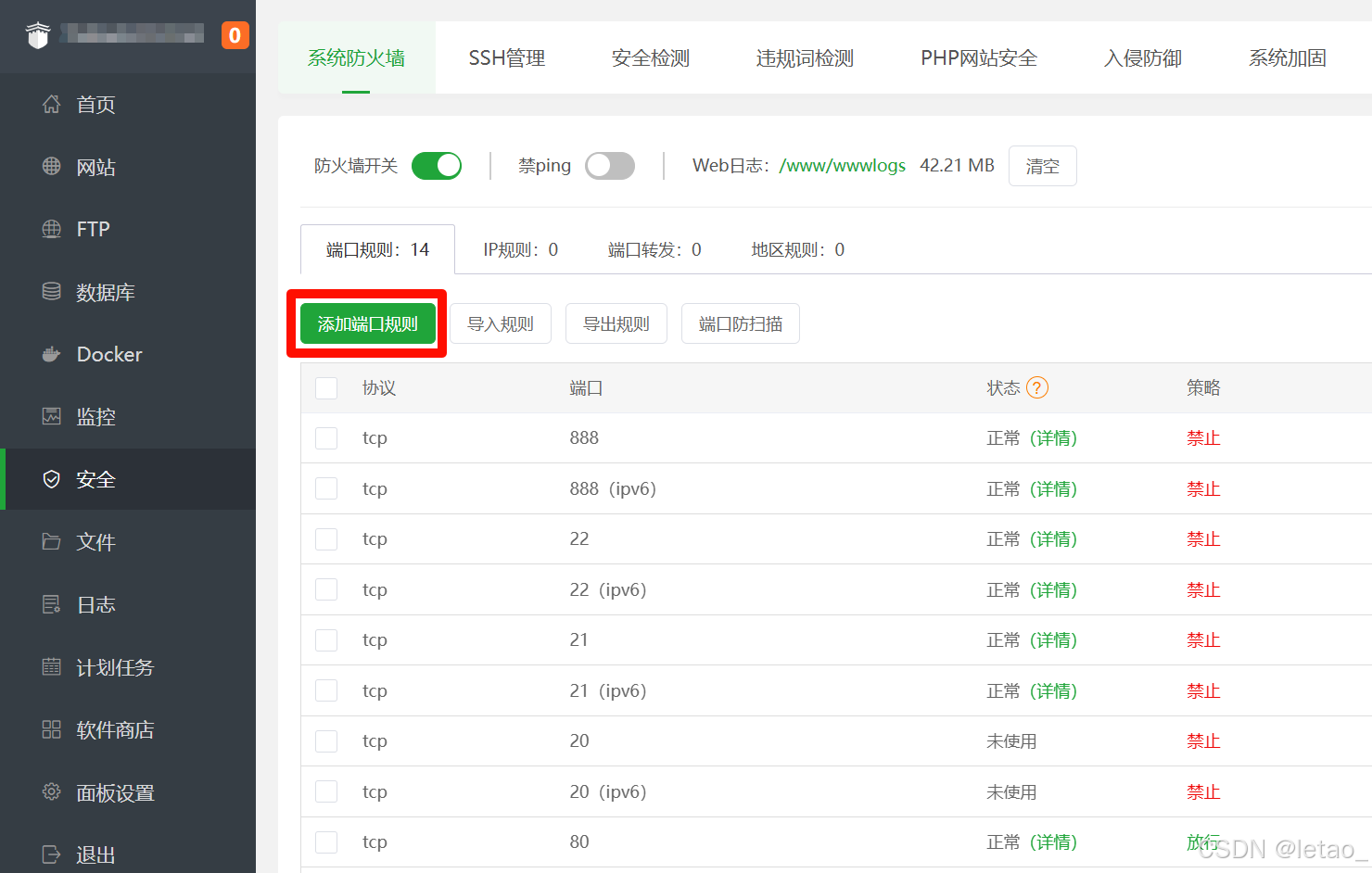Click 禁止 policy for port 20 row
This screenshot has height=873, width=1372.
(1203, 740)
